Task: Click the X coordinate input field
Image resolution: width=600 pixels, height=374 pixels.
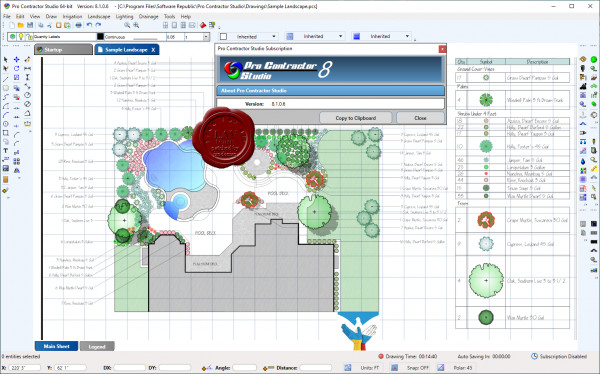Action: coord(24,367)
